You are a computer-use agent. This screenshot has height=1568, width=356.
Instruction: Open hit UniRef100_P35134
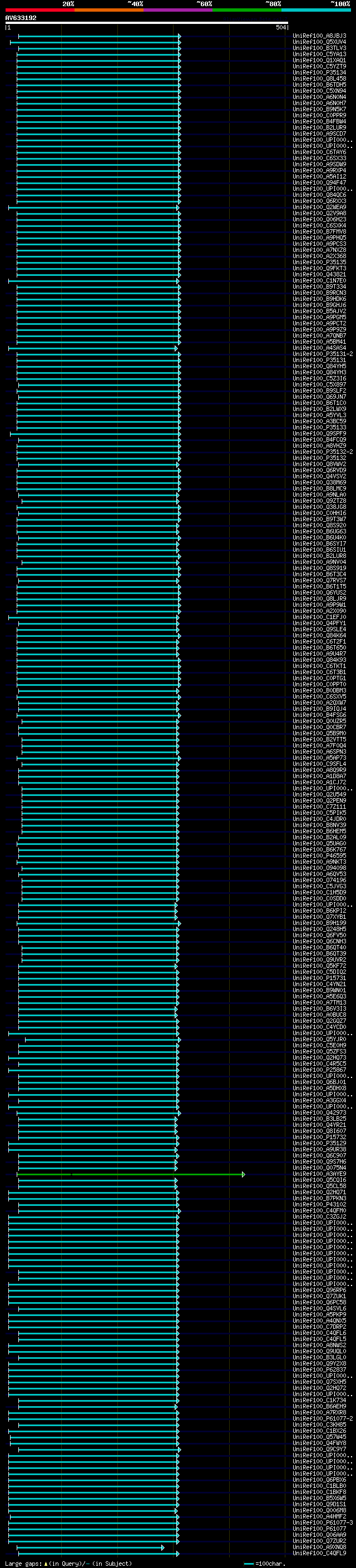[x=319, y=72]
